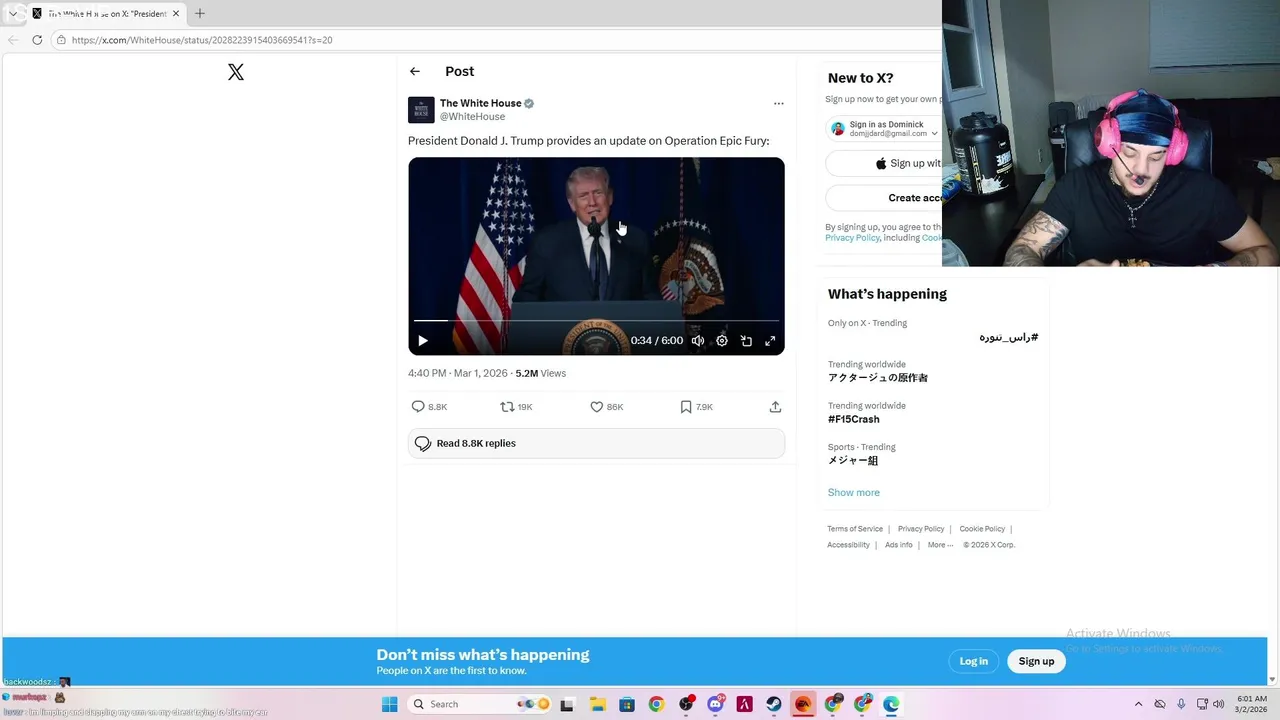Click the Create account button

(884, 198)
